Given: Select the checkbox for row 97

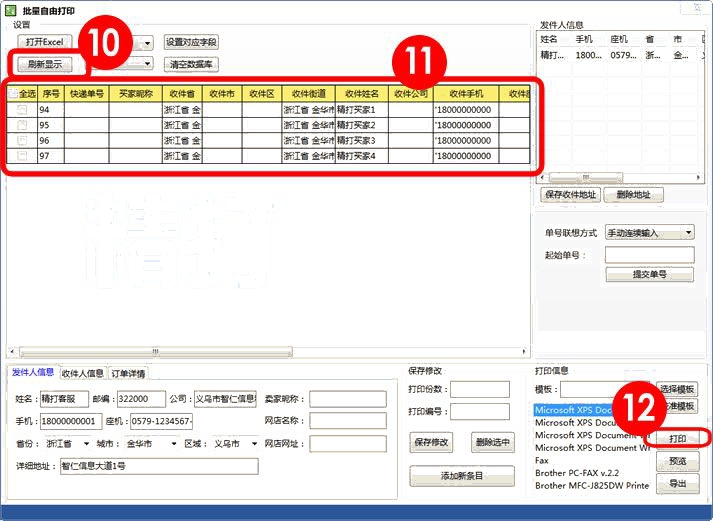Looking at the screenshot, I should pyautogui.click(x=22, y=156).
